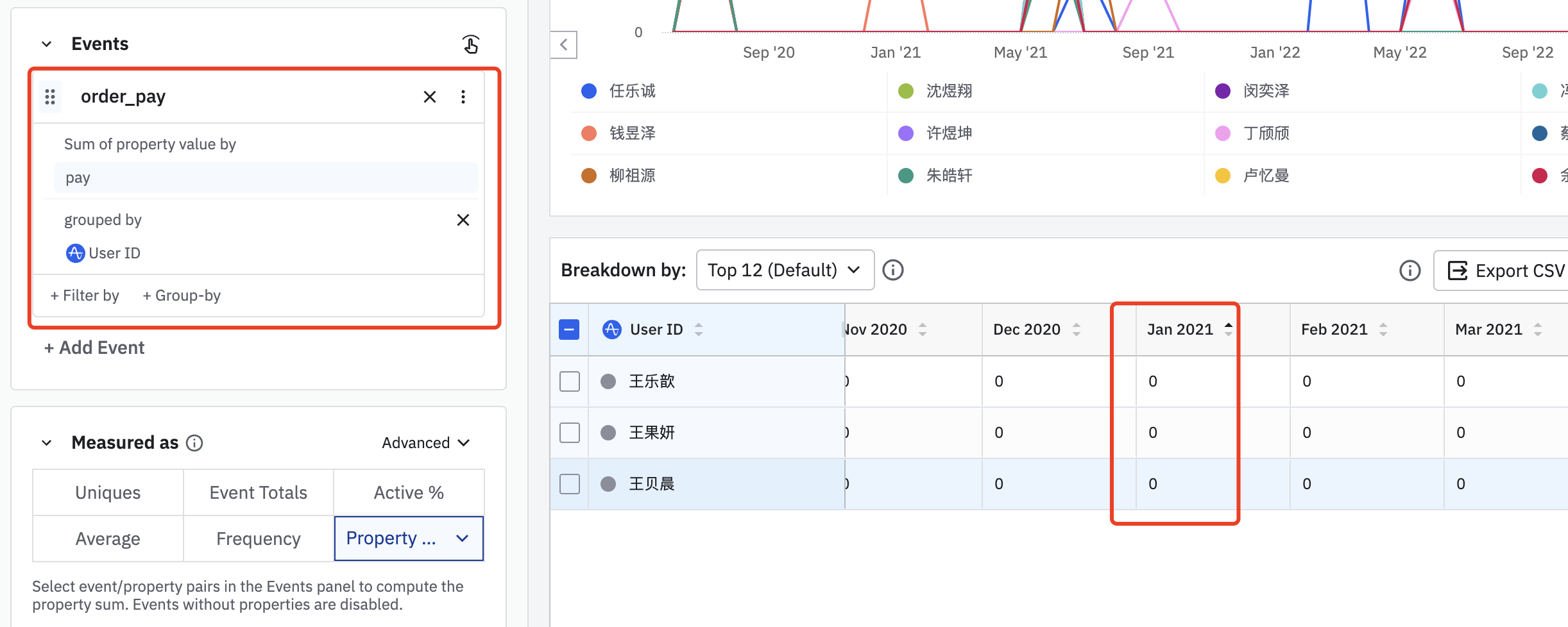
Task: Sort table by Dec 2020 column
Action: point(1077,330)
